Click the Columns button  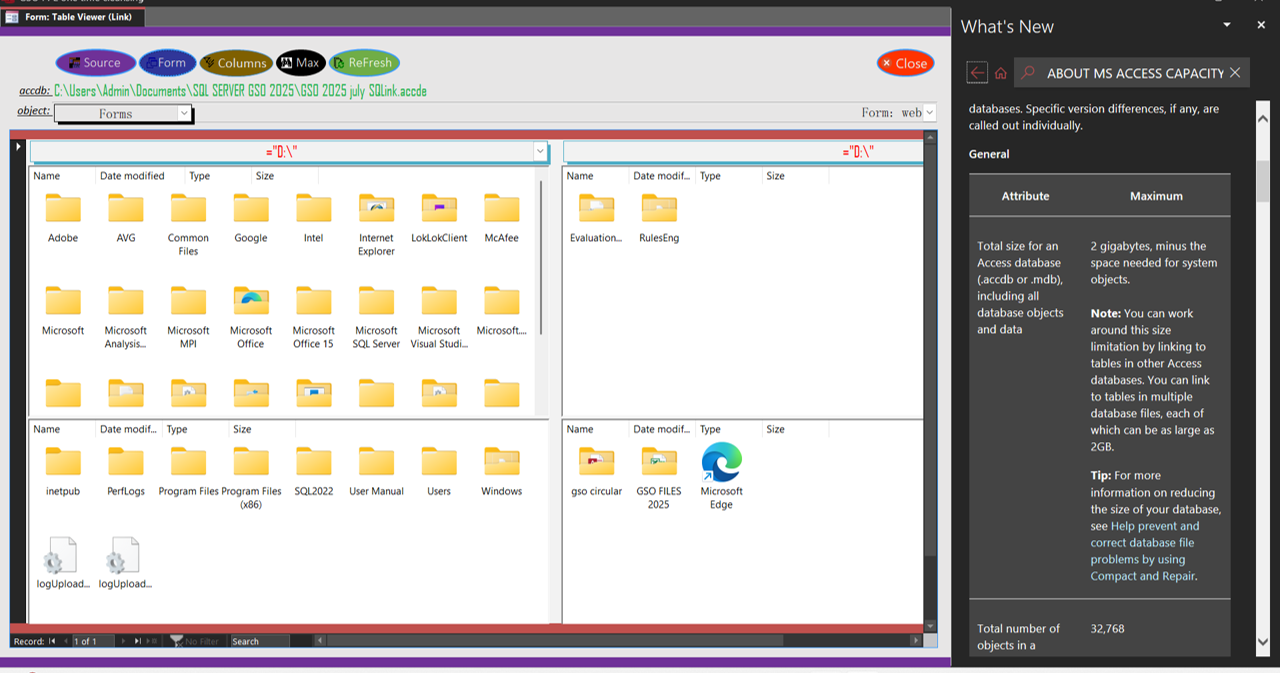[236, 63]
